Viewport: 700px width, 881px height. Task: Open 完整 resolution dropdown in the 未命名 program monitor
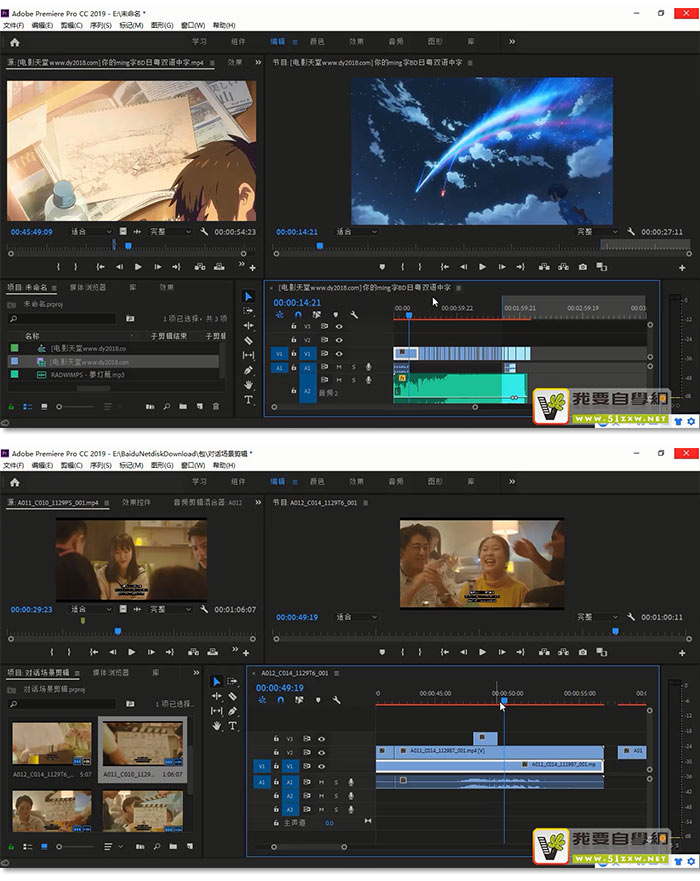click(597, 231)
